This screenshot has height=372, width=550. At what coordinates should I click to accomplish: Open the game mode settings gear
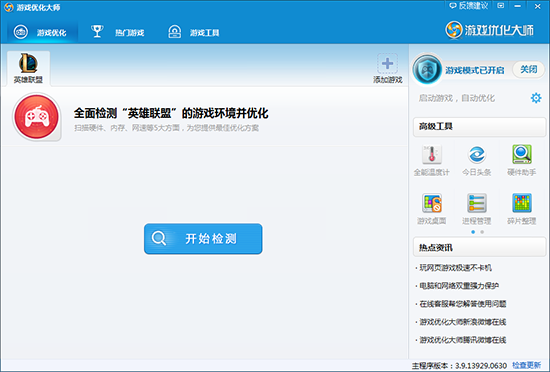click(x=536, y=98)
